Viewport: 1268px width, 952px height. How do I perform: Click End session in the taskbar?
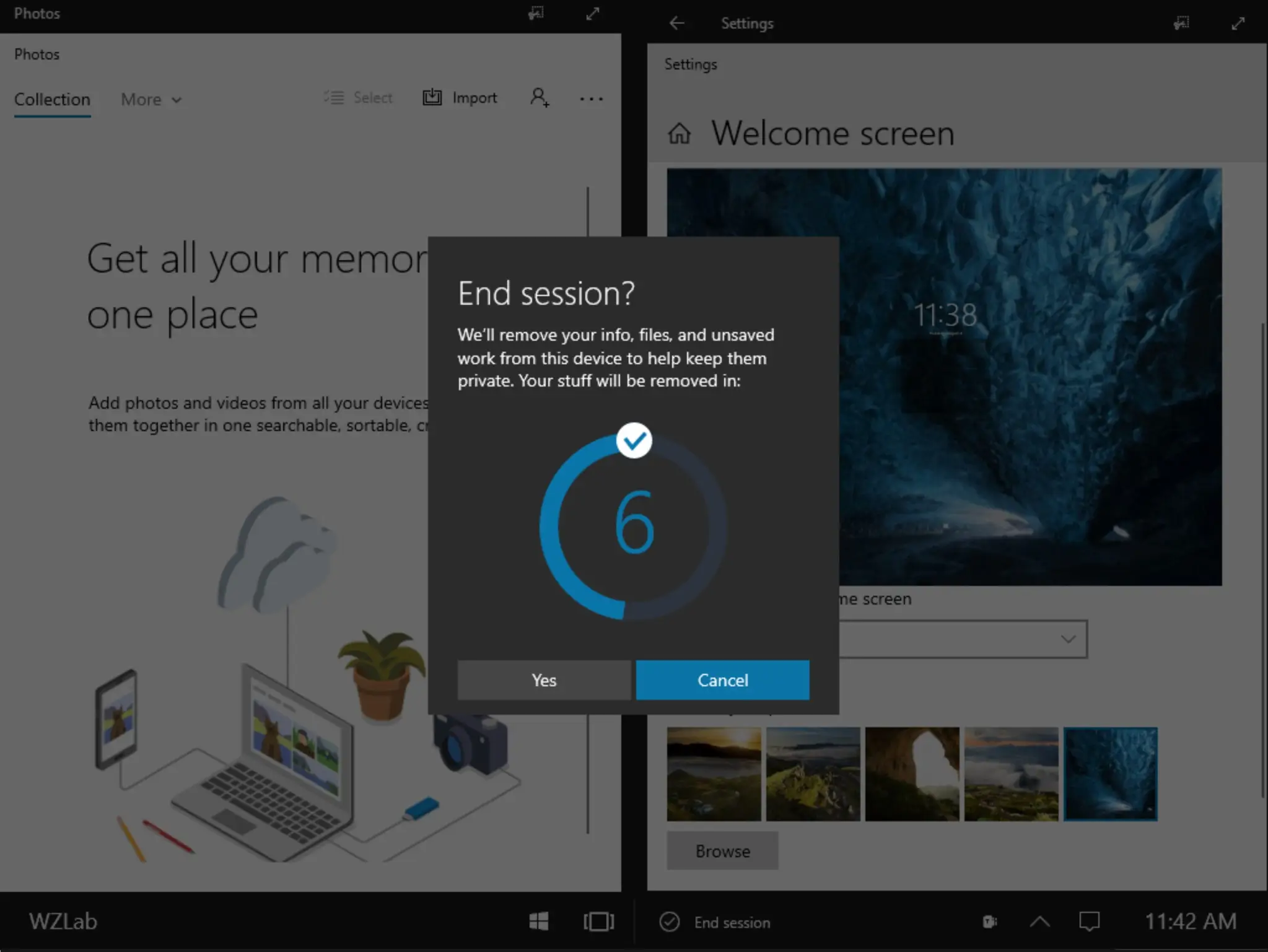(x=732, y=922)
